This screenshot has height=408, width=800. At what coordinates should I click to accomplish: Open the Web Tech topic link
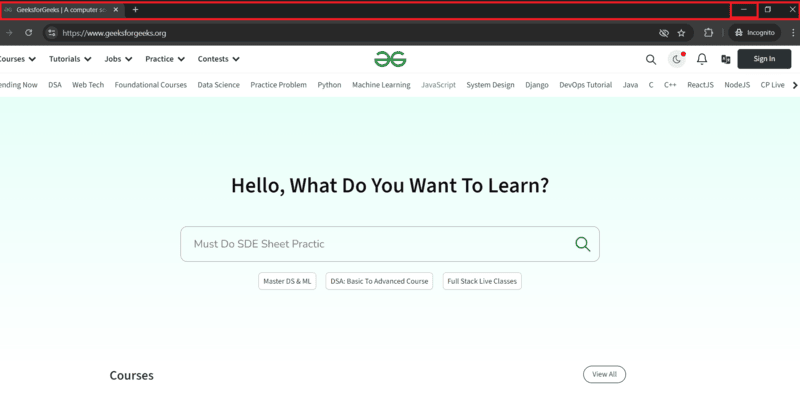tap(88, 85)
